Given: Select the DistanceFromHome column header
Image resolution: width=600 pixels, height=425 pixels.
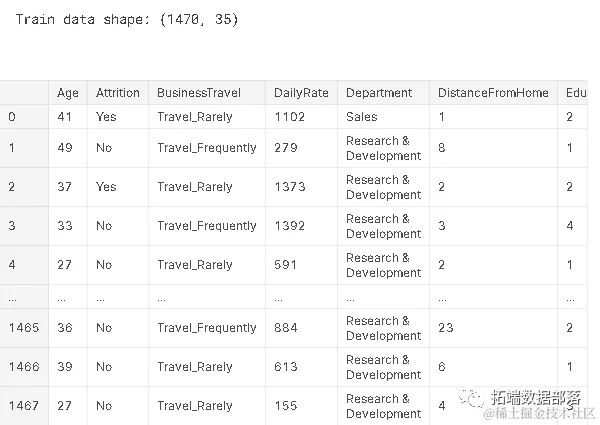Looking at the screenshot, I should click(493, 93).
